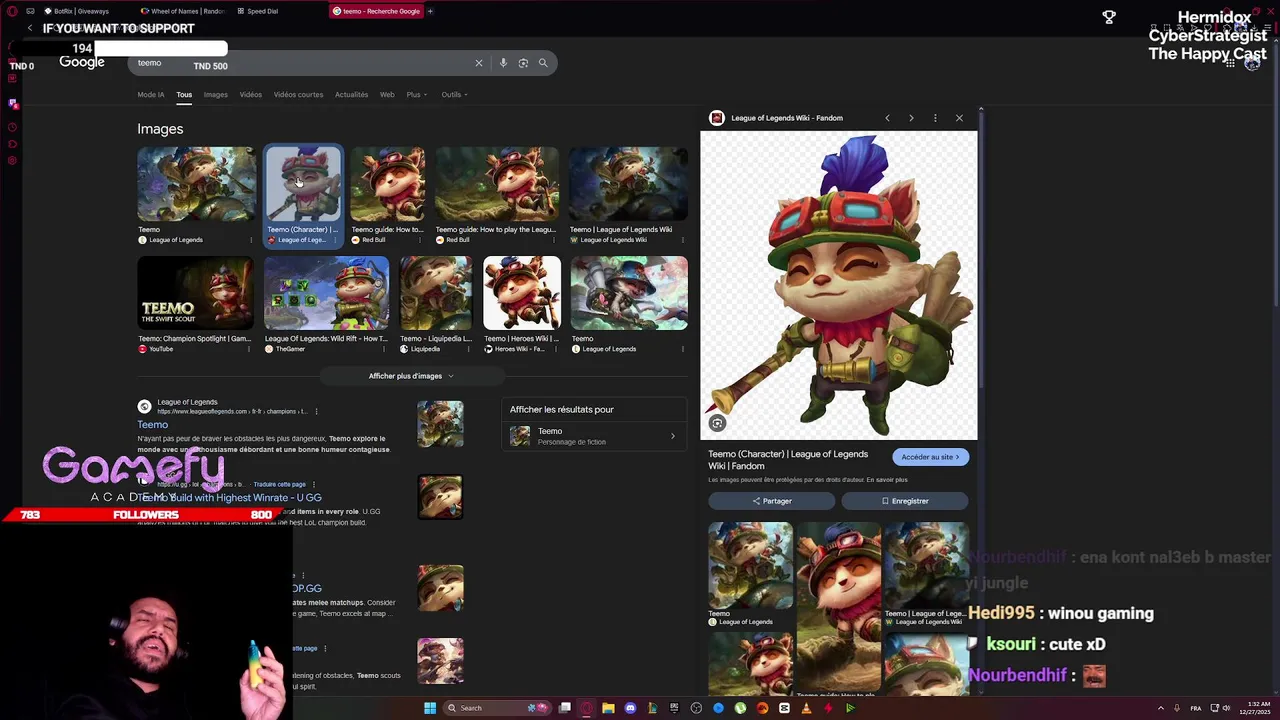Click the Partager share button
1280x720 pixels.
point(772,501)
